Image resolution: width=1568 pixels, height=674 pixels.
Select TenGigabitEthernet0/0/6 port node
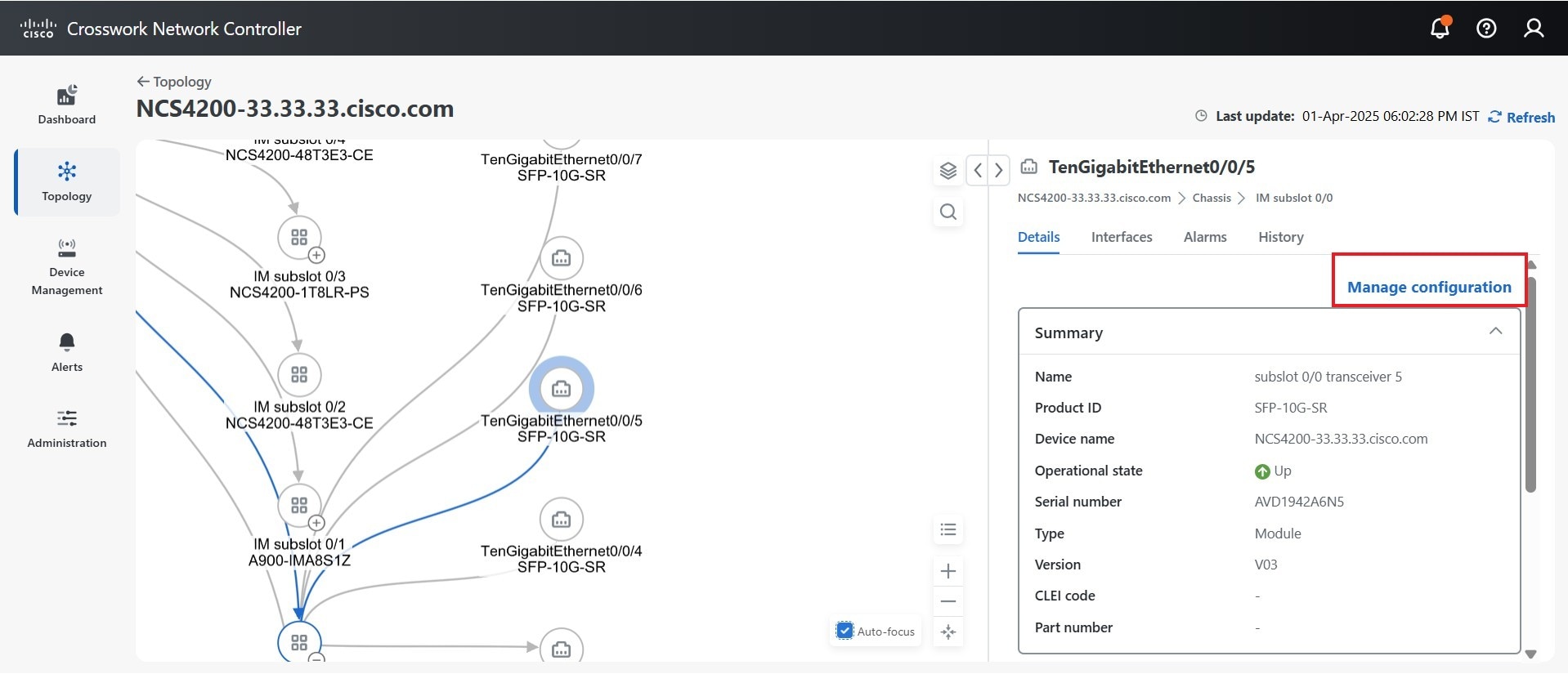[561, 258]
